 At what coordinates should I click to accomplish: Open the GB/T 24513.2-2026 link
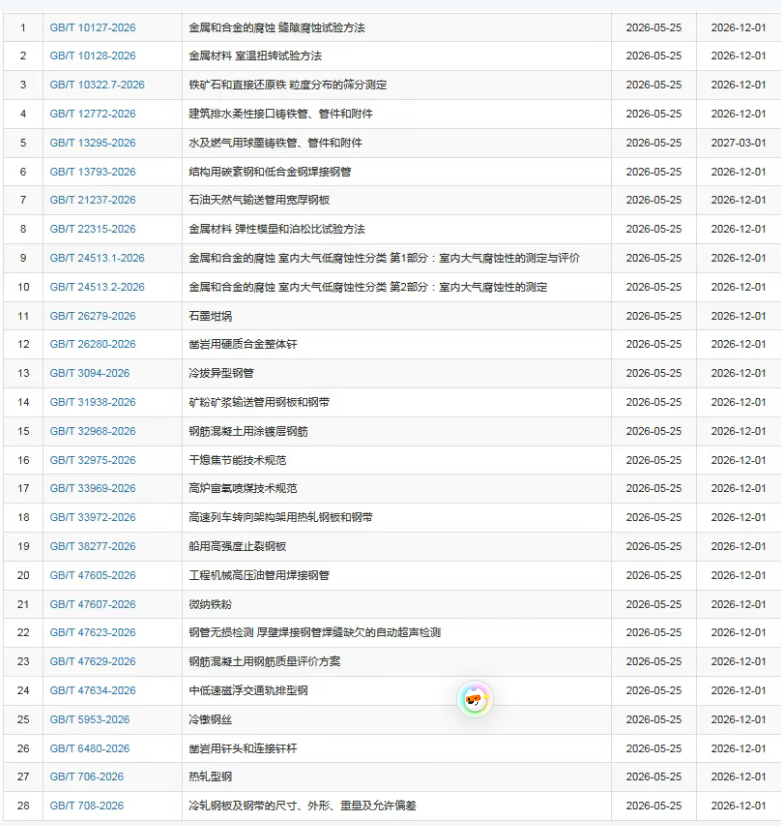97,287
